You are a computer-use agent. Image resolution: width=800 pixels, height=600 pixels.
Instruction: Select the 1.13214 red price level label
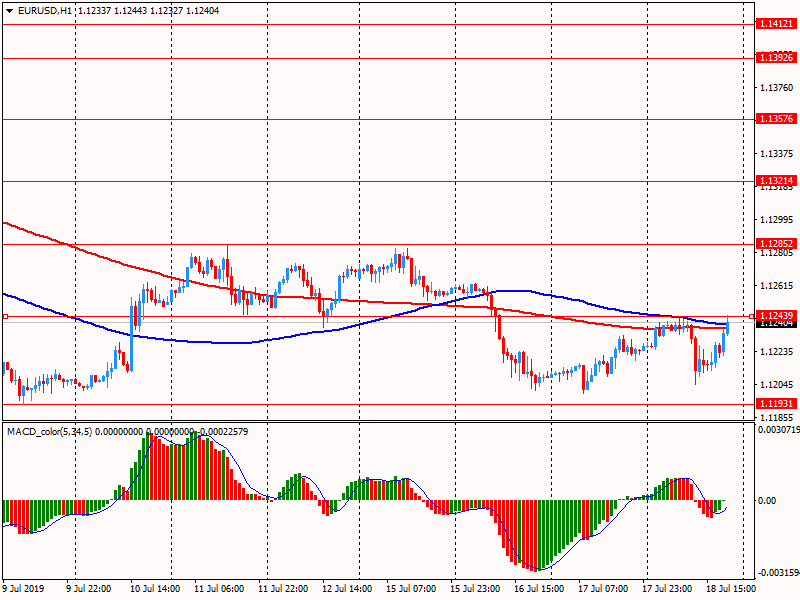776,181
